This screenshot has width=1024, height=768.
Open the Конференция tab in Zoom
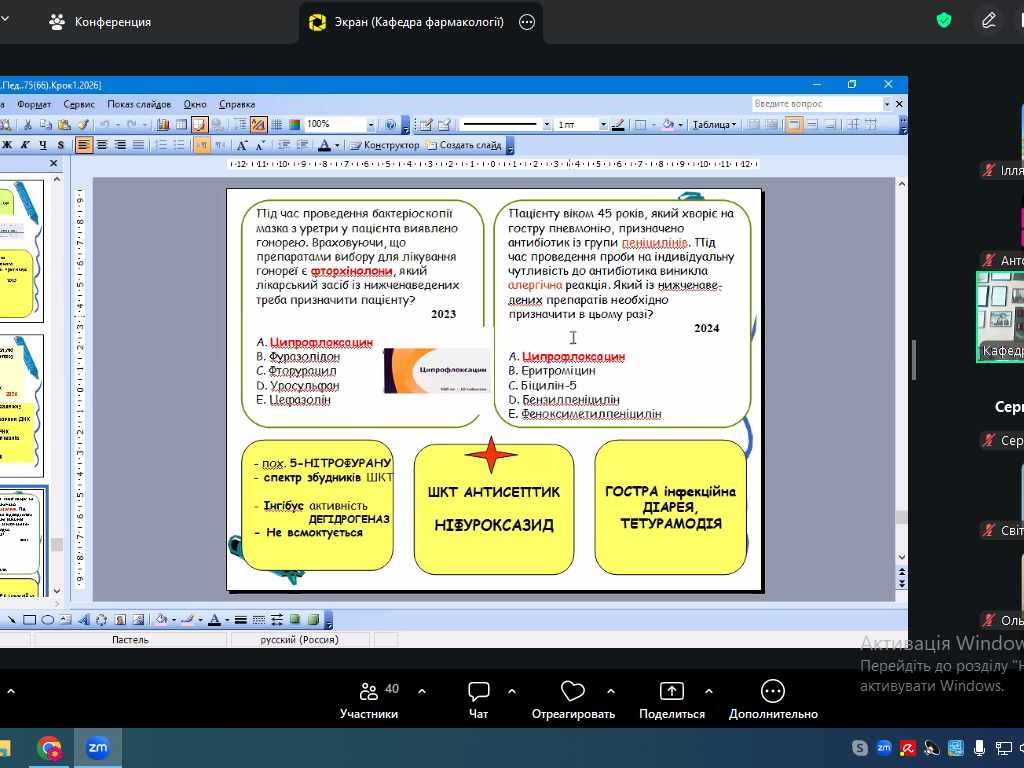pos(100,22)
